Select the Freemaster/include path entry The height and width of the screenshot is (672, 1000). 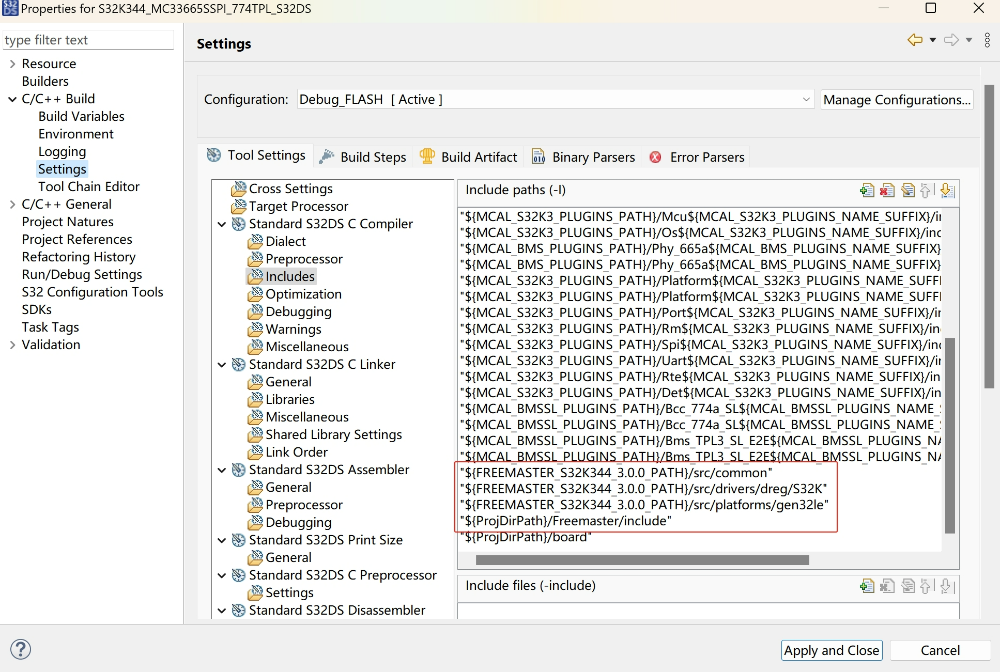[566, 521]
